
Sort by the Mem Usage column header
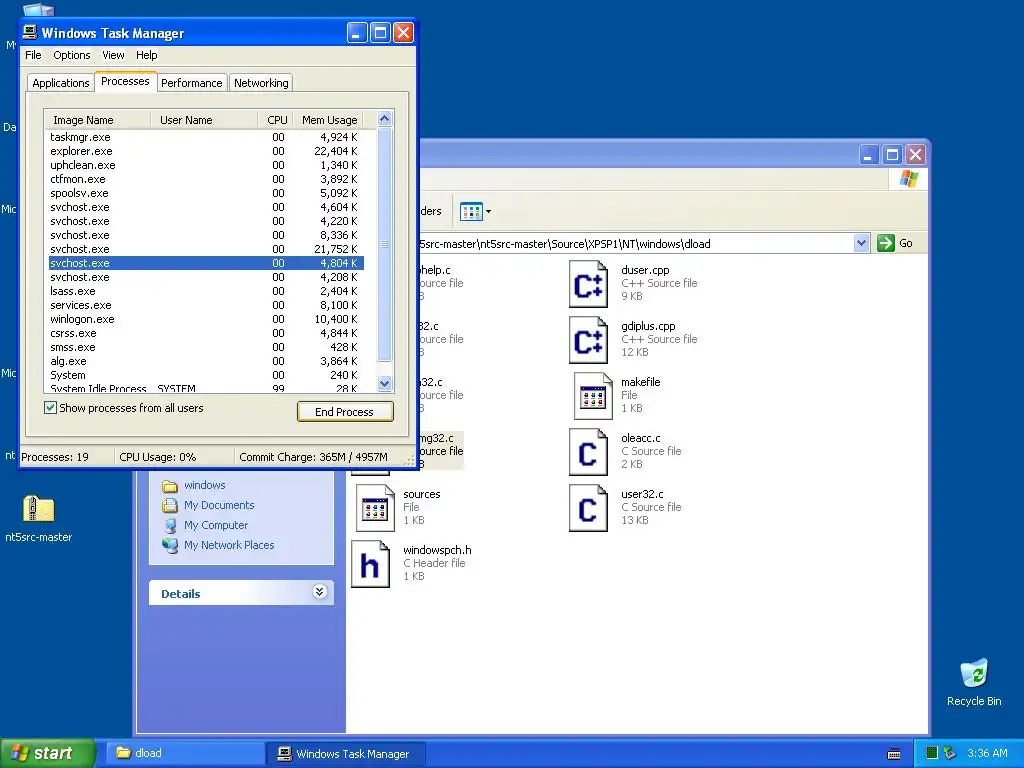click(330, 120)
